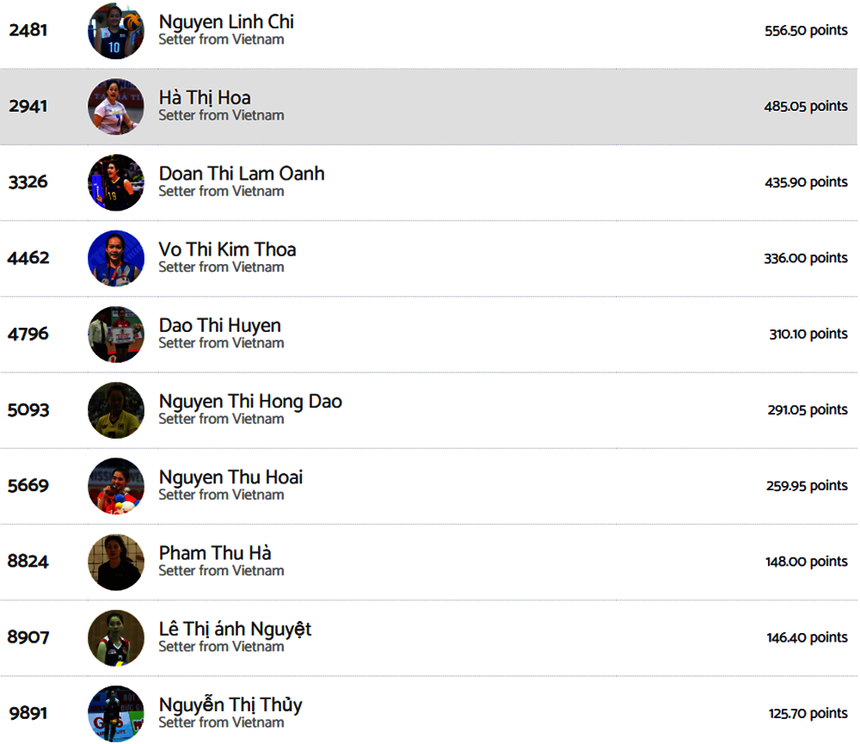Click the 125.70 points value
Screen dimensions: 860x744
coord(808,714)
